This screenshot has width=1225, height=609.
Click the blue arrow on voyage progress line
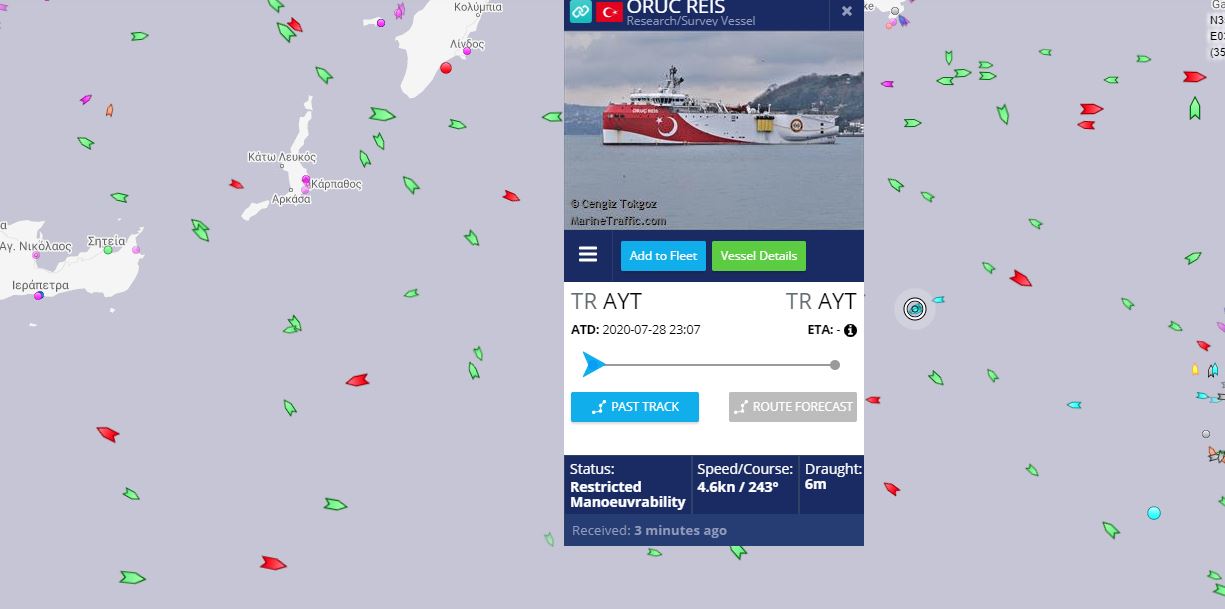[594, 365]
